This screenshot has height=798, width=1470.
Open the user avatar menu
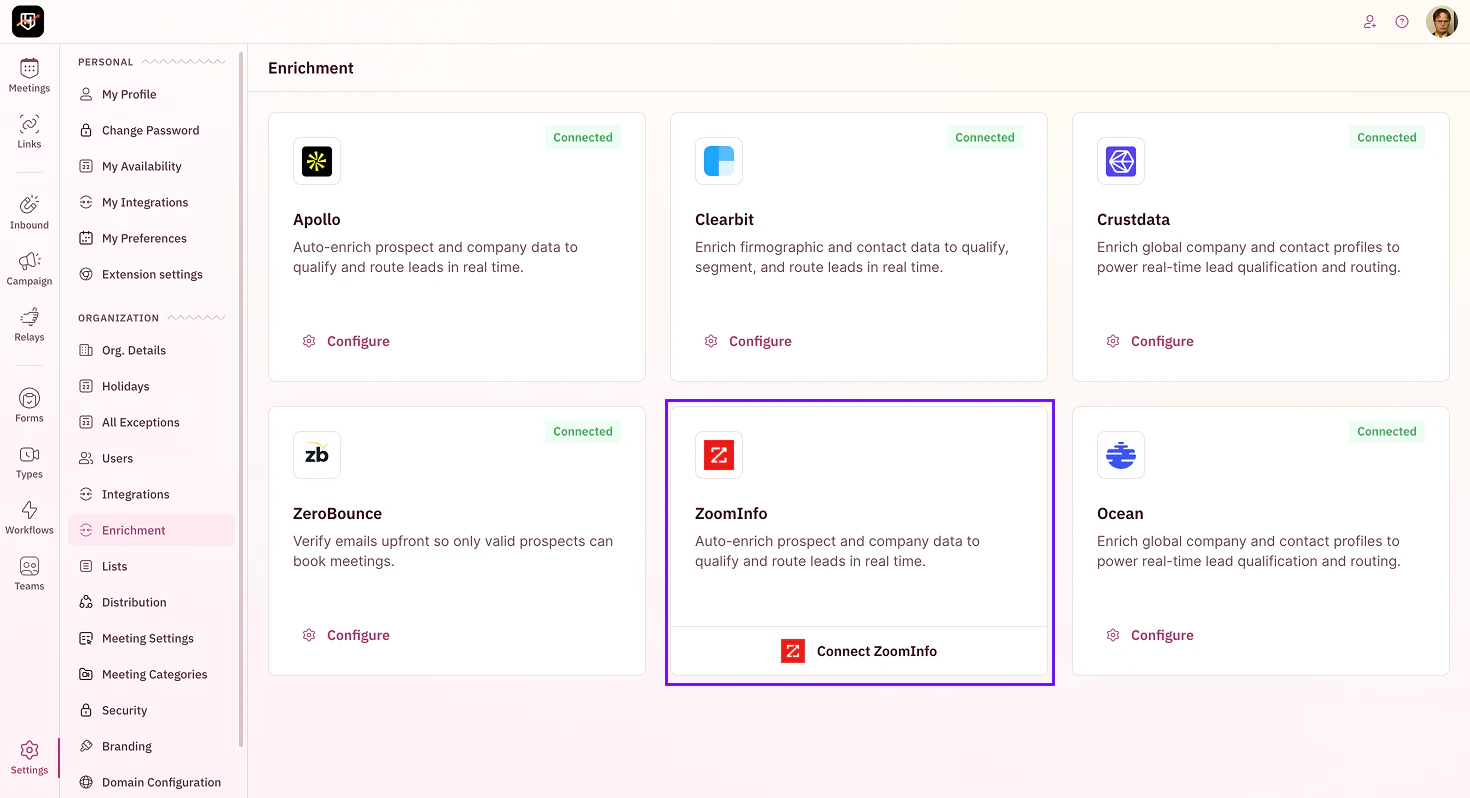coord(1442,21)
